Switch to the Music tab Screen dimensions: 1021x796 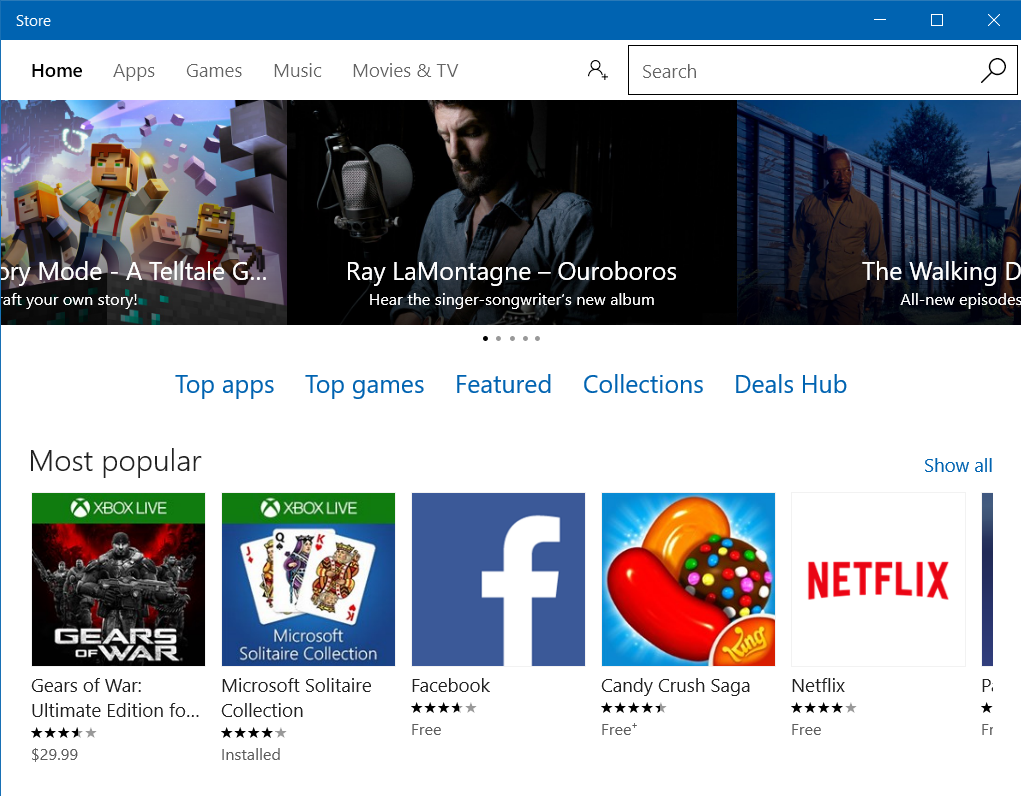click(297, 70)
